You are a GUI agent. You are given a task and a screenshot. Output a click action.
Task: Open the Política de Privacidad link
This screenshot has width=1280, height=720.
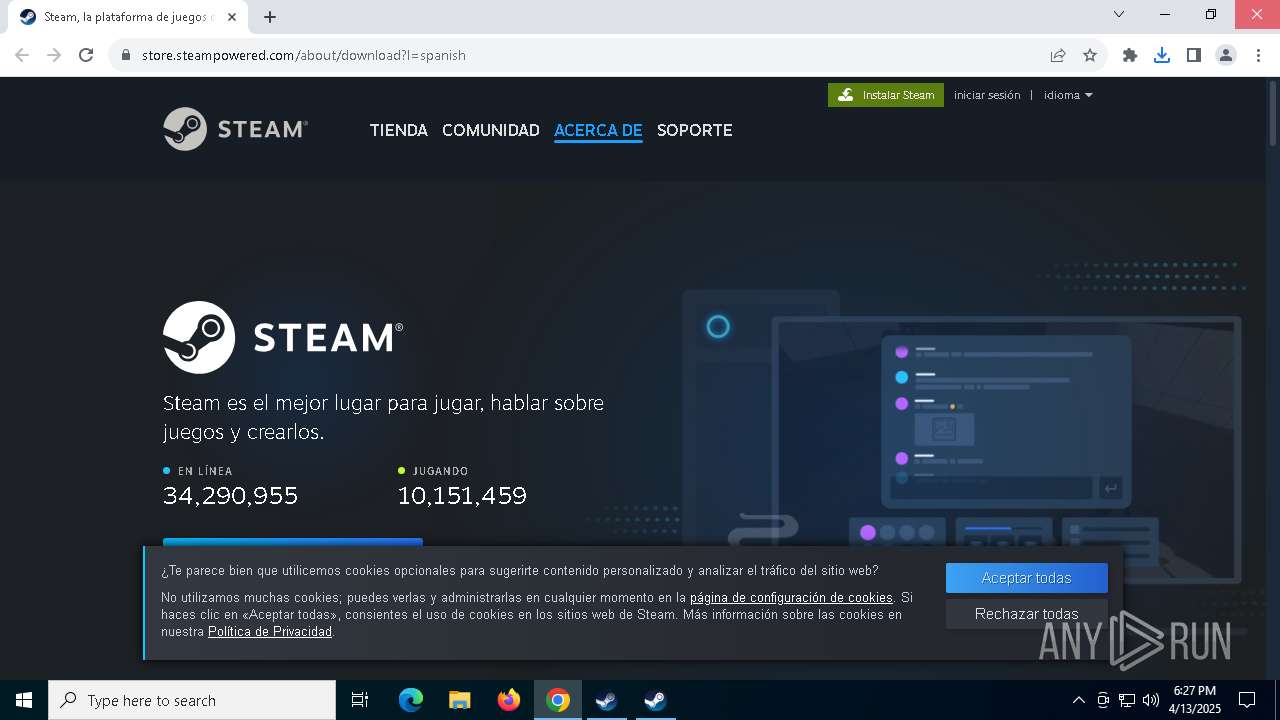[x=270, y=632]
